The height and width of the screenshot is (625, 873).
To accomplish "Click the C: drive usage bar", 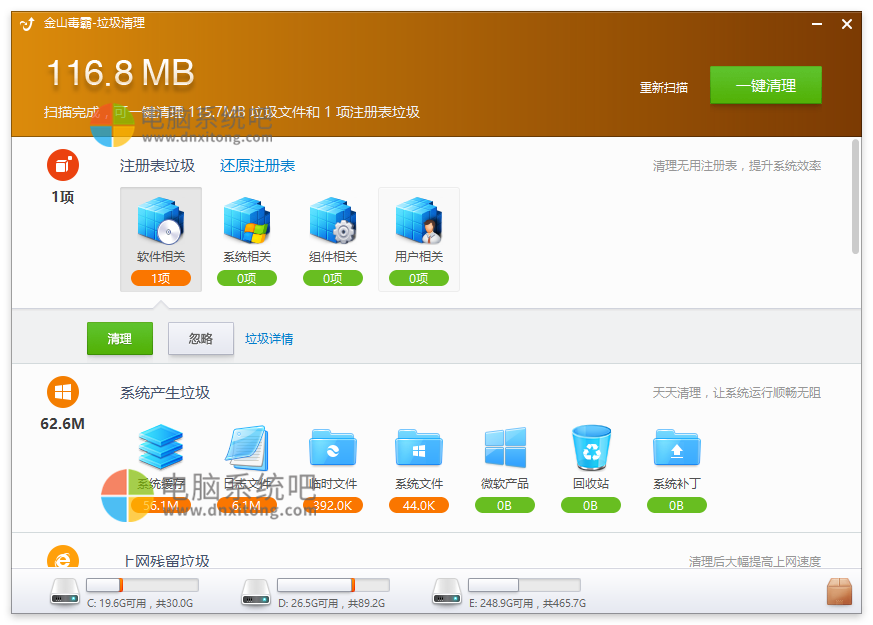I will click(143, 584).
